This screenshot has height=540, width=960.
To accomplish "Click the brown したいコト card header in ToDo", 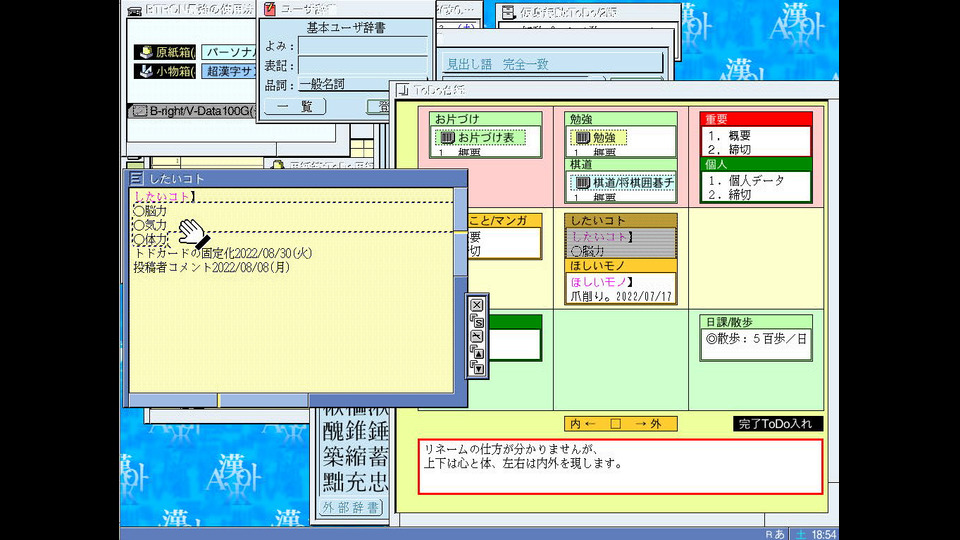I will (x=620, y=220).
